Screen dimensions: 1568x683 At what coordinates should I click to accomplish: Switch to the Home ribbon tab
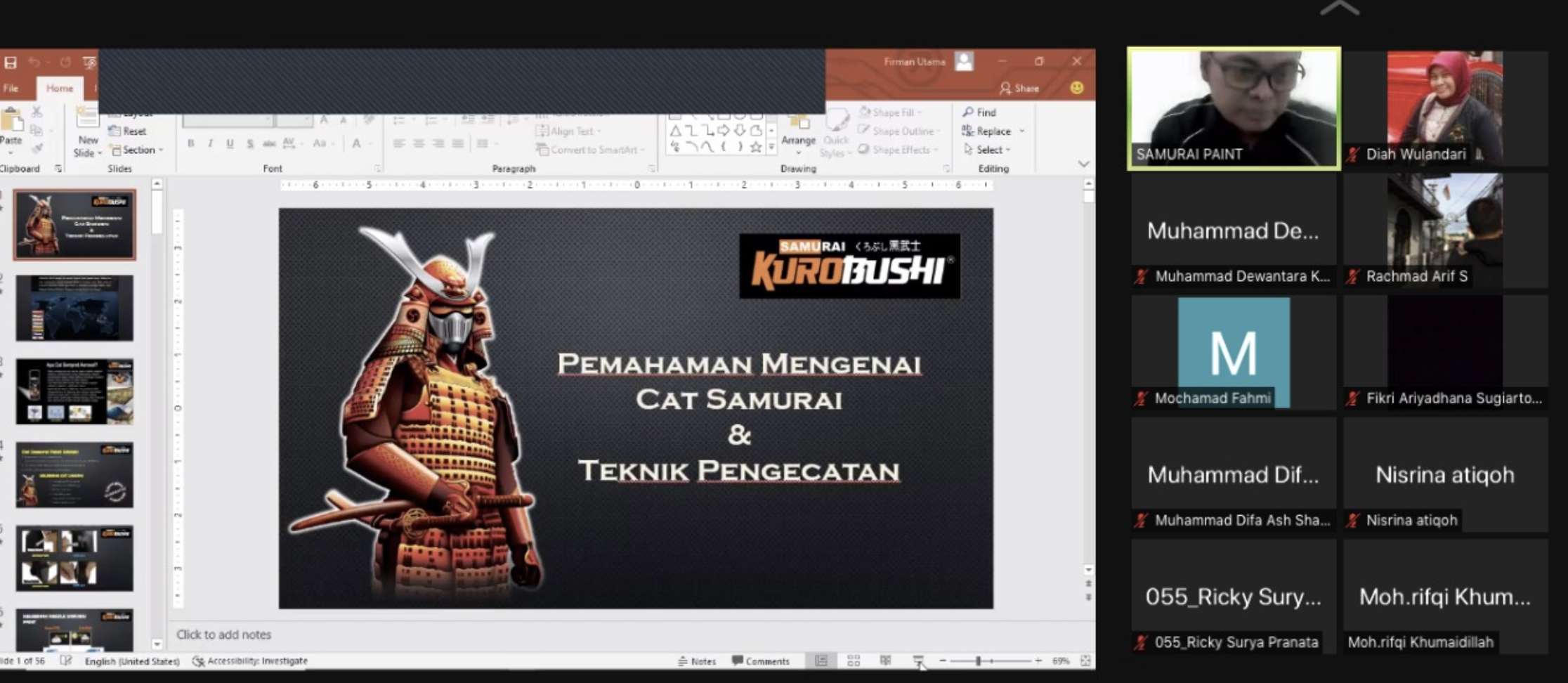60,88
